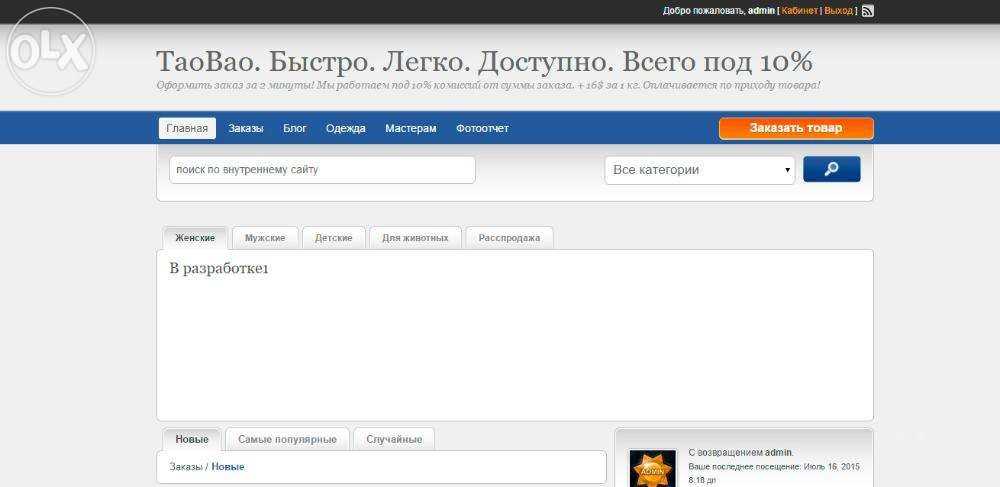This screenshot has height=487, width=1000.
Task: Open the Фотоотчет menu item
Action: coord(482,128)
